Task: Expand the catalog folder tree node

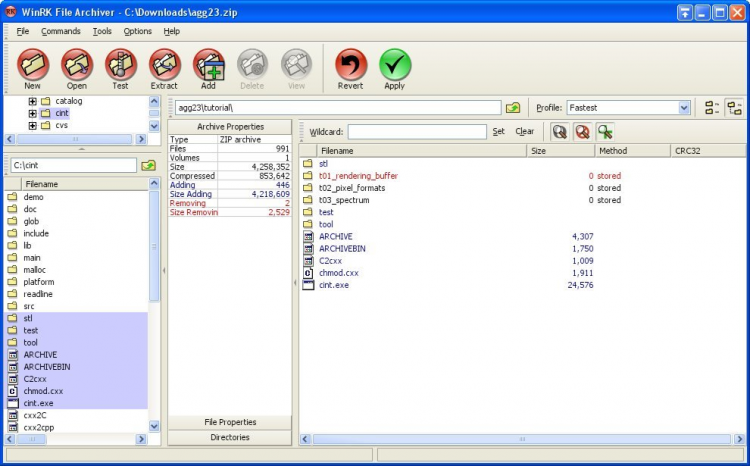Action: 33,101
